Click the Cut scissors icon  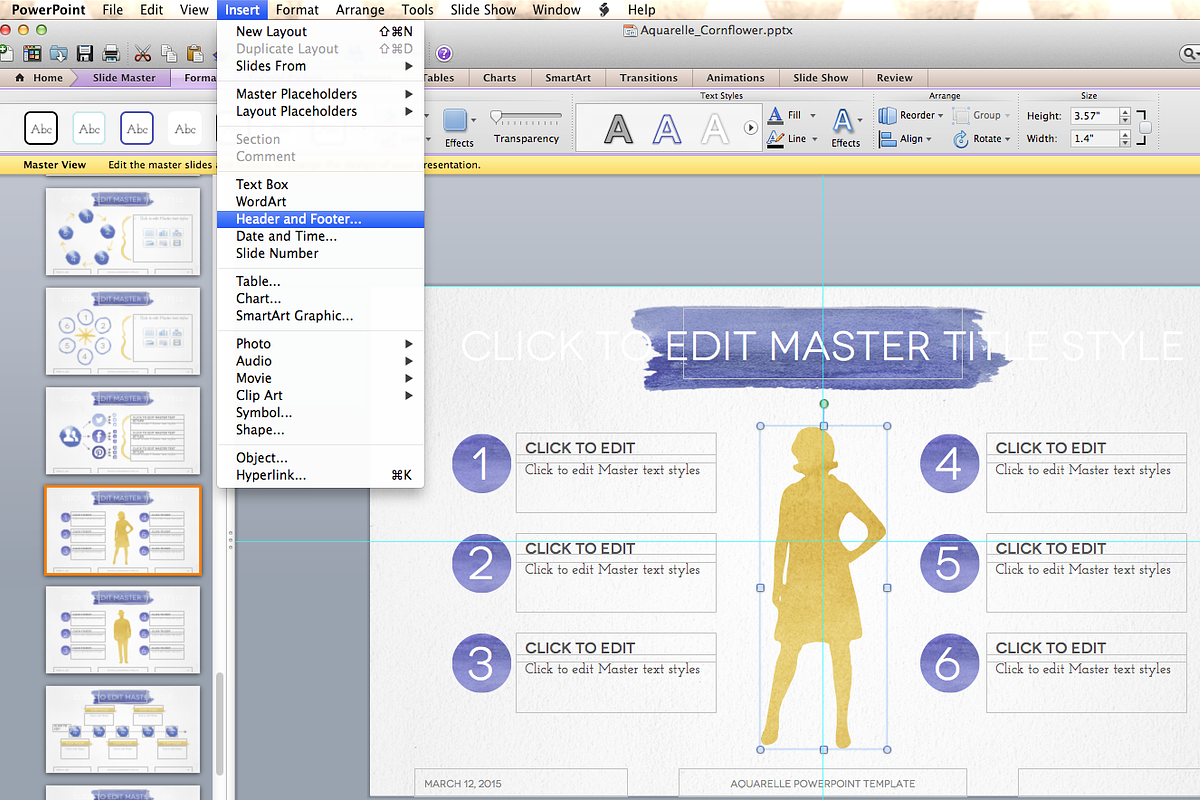[x=143, y=53]
